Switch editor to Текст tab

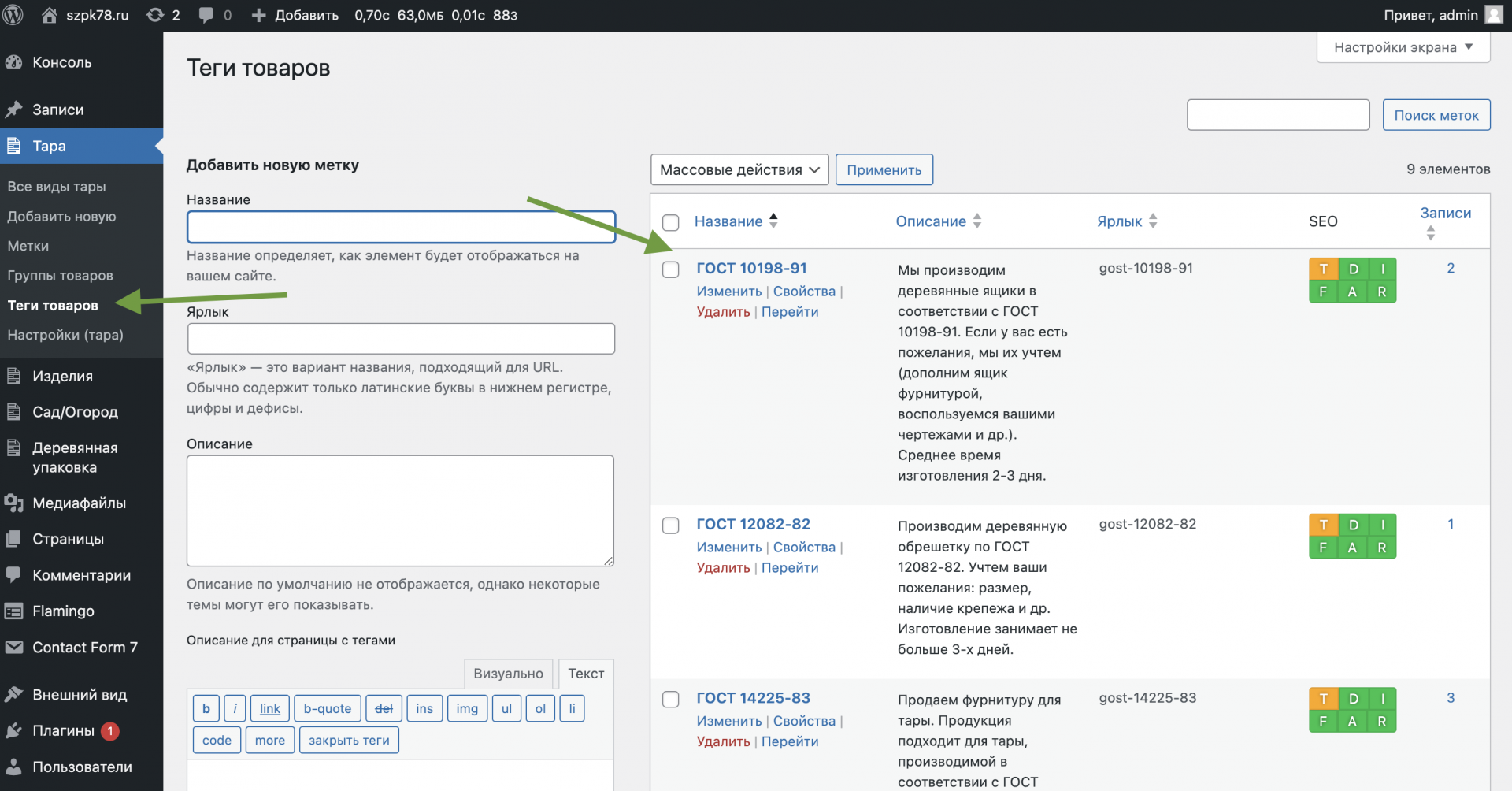(x=586, y=674)
